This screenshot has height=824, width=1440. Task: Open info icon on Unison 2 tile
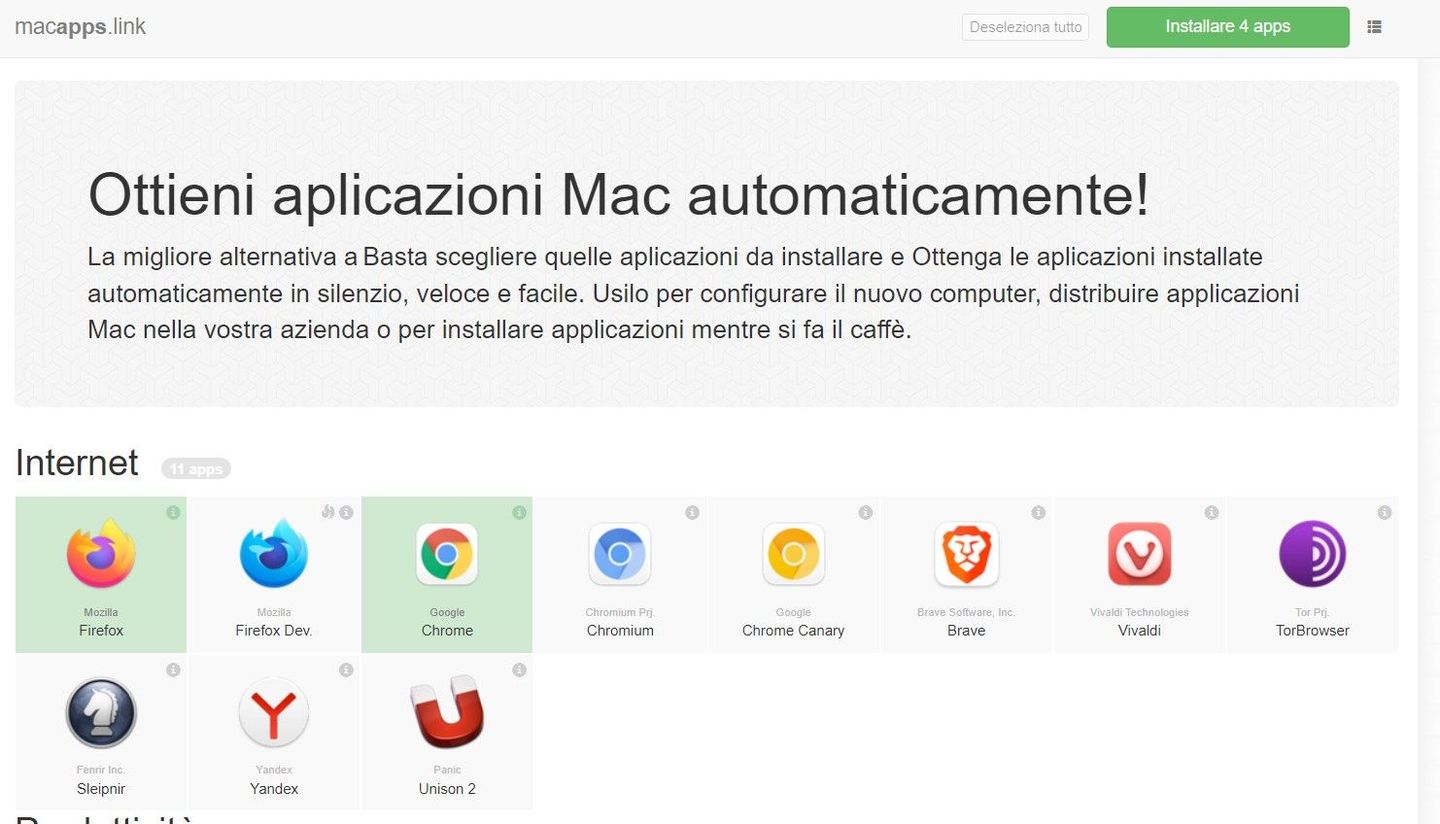pos(519,670)
